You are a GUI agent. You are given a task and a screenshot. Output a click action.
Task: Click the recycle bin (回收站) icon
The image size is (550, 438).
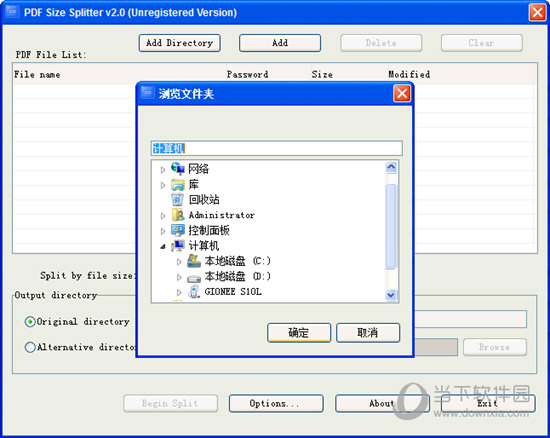pos(177,200)
